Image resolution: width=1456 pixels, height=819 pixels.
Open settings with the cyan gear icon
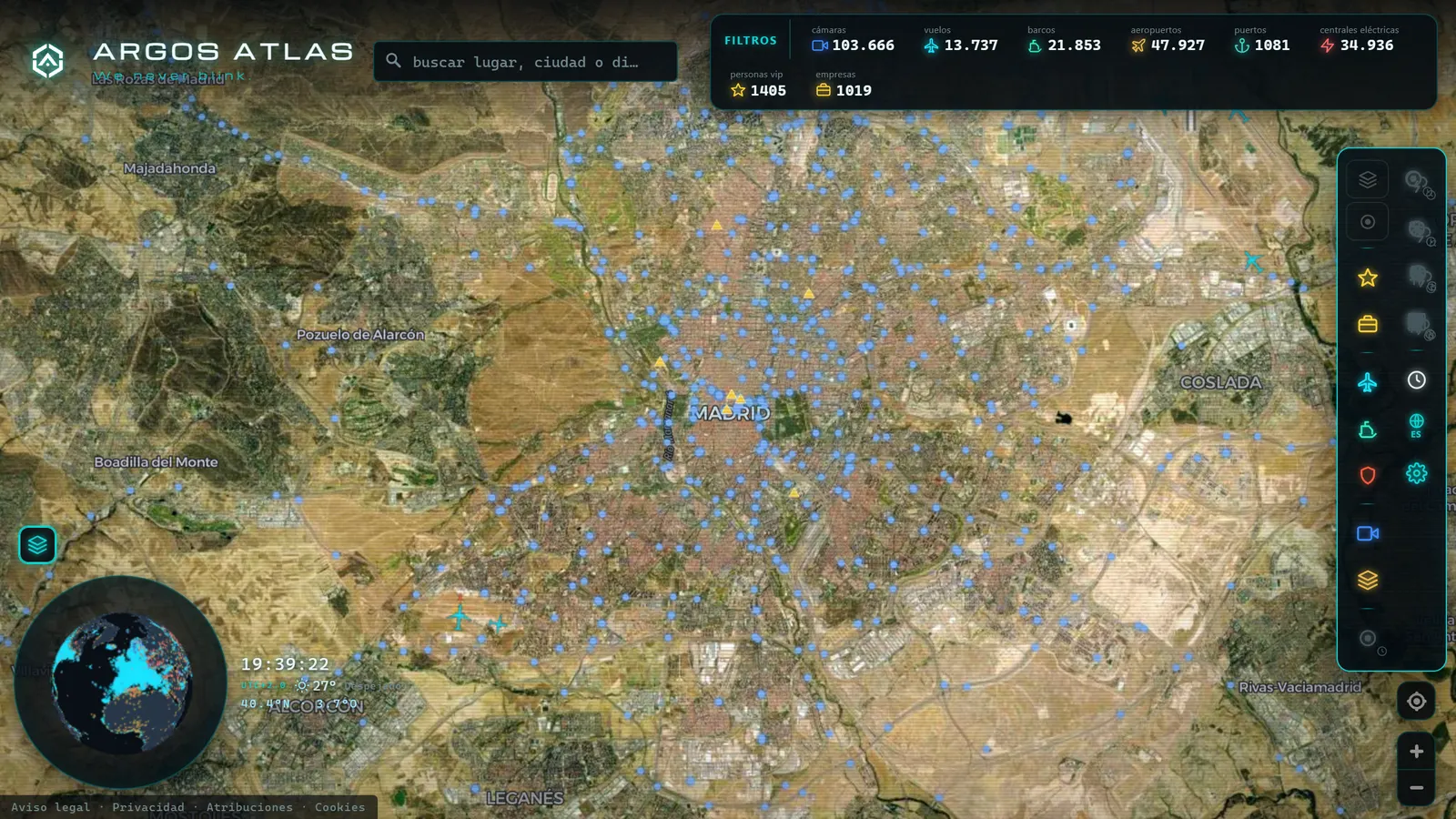tap(1416, 473)
